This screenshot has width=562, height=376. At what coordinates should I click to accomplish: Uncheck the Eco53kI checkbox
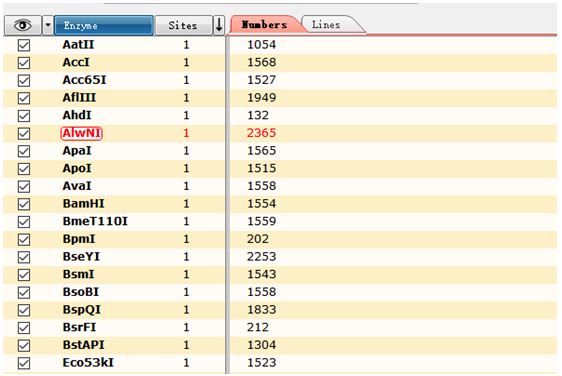pos(24,363)
